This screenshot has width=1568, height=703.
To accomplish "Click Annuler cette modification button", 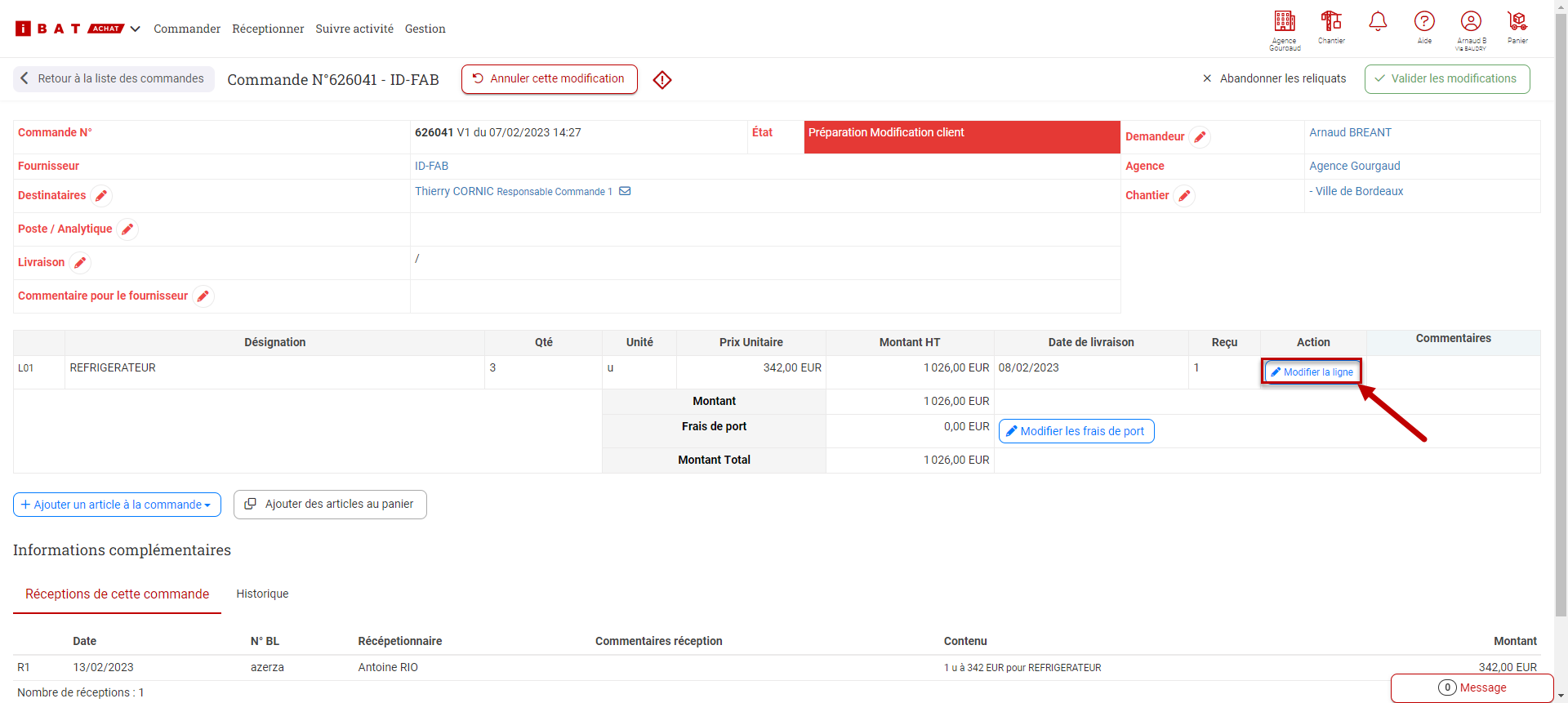I will [549, 79].
